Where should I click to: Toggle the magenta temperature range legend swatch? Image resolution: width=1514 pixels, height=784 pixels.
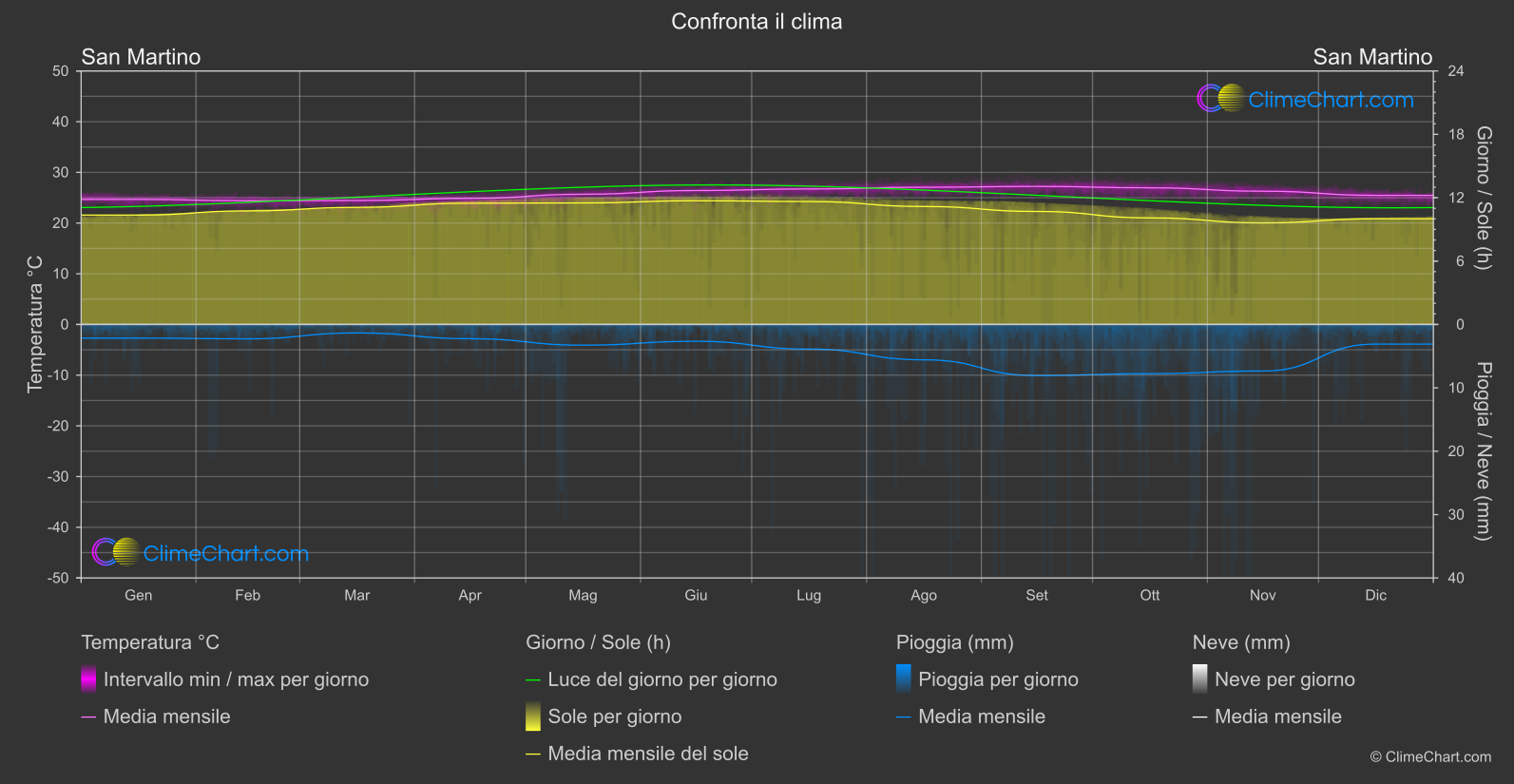[88, 679]
